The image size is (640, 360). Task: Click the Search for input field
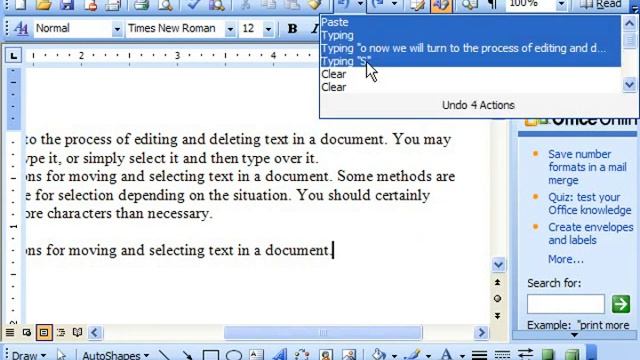tap(565, 304)
